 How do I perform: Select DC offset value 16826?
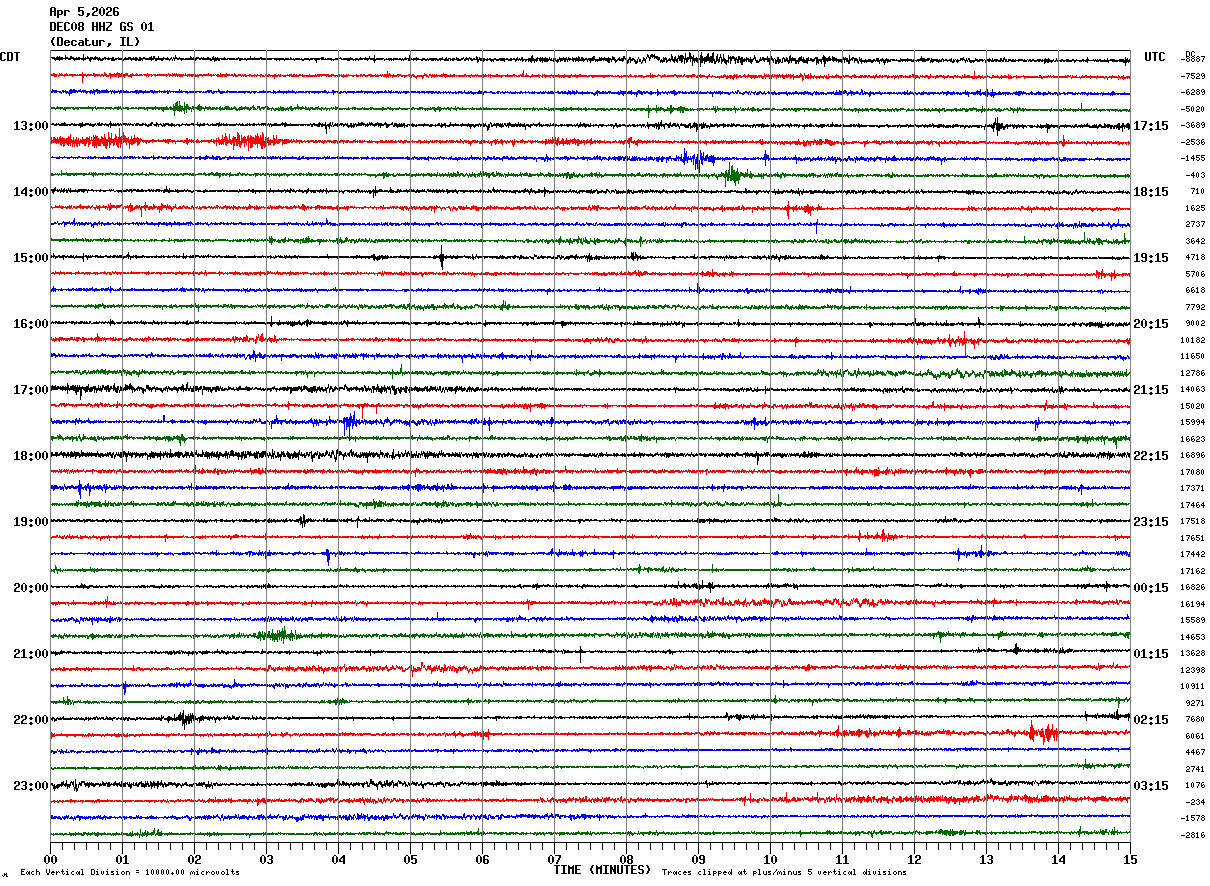(1193, 588)
